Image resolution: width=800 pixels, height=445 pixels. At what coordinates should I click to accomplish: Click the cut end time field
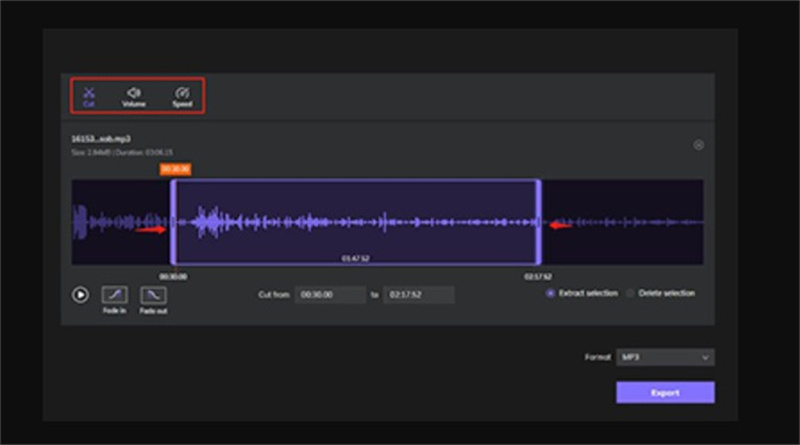tap(418, 295)
